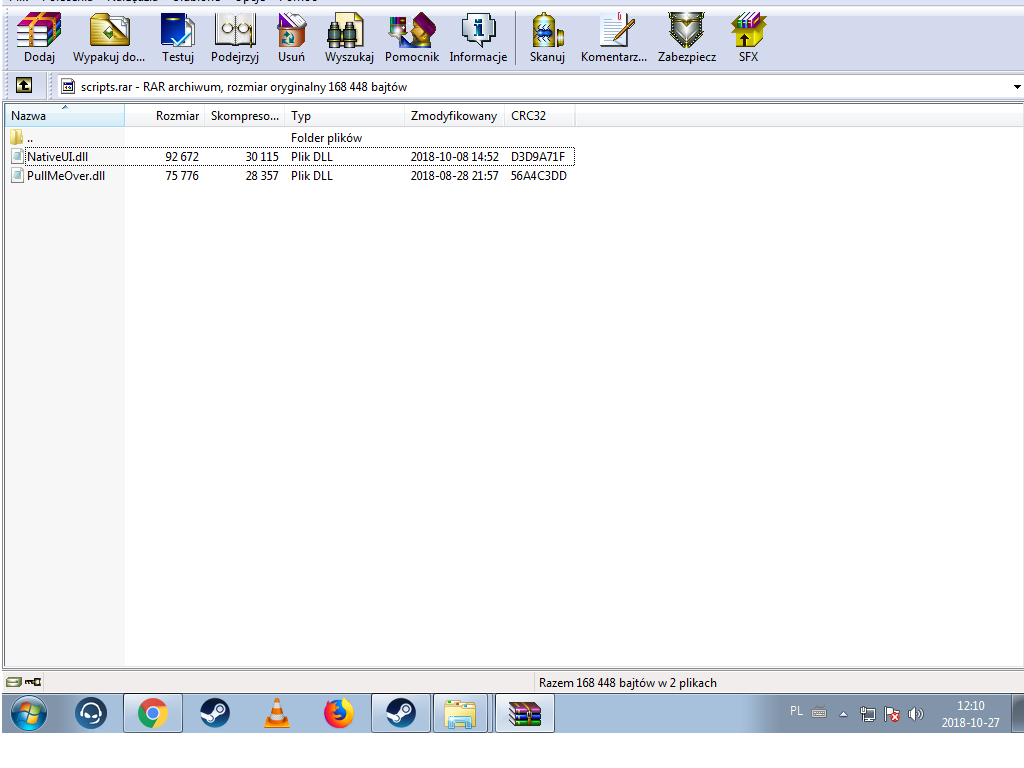Sort by the Typ column header
This screenshot has height=768, width=1024.
(345, 116)
